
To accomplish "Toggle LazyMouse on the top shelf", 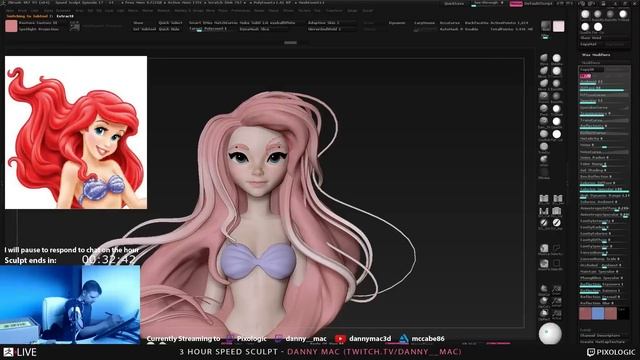I will [x=424, y=23].
